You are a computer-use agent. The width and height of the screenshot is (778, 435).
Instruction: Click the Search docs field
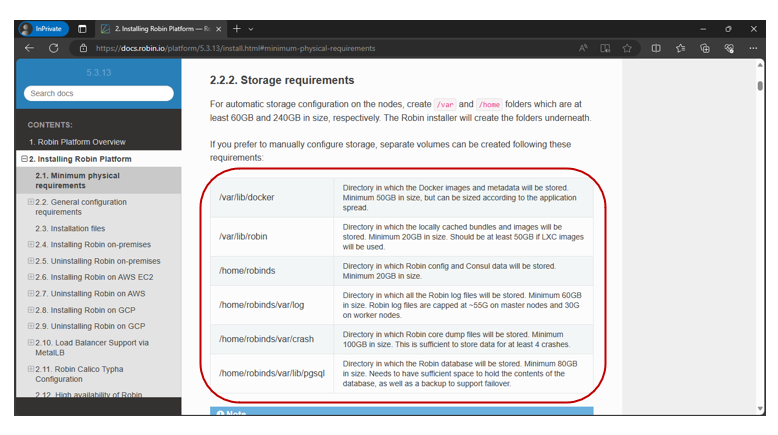pos(99,93)
